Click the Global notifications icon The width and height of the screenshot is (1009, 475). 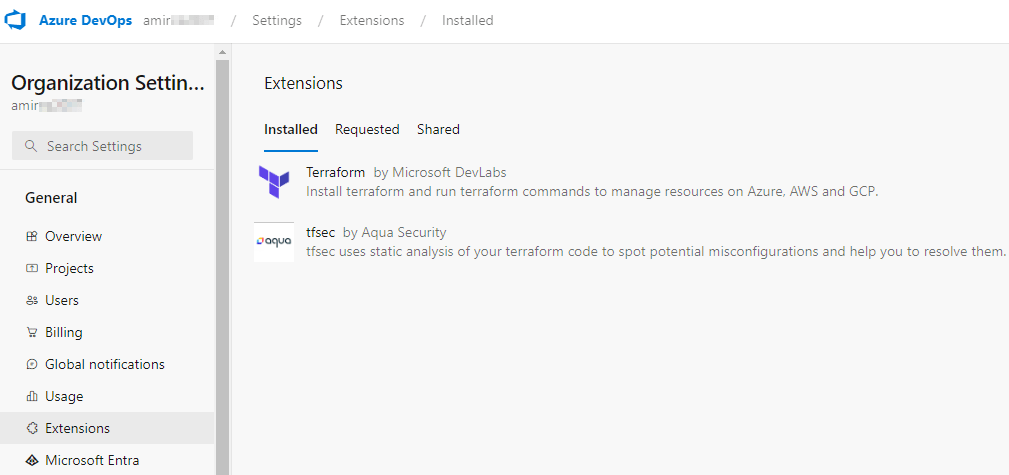point(32,365)
